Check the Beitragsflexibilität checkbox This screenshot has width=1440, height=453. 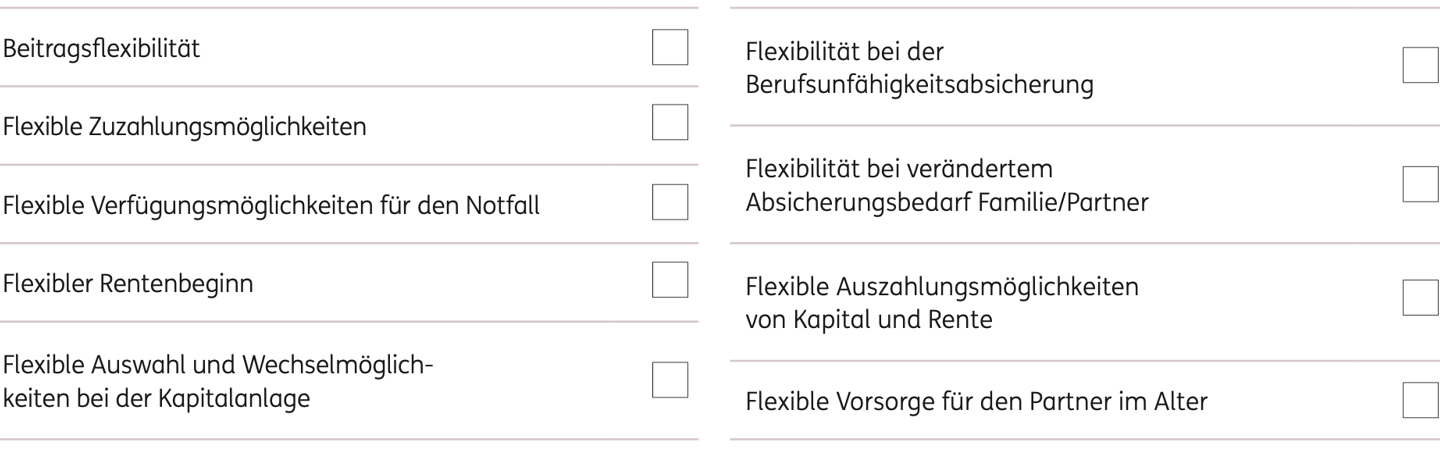(x=670, y=48)
